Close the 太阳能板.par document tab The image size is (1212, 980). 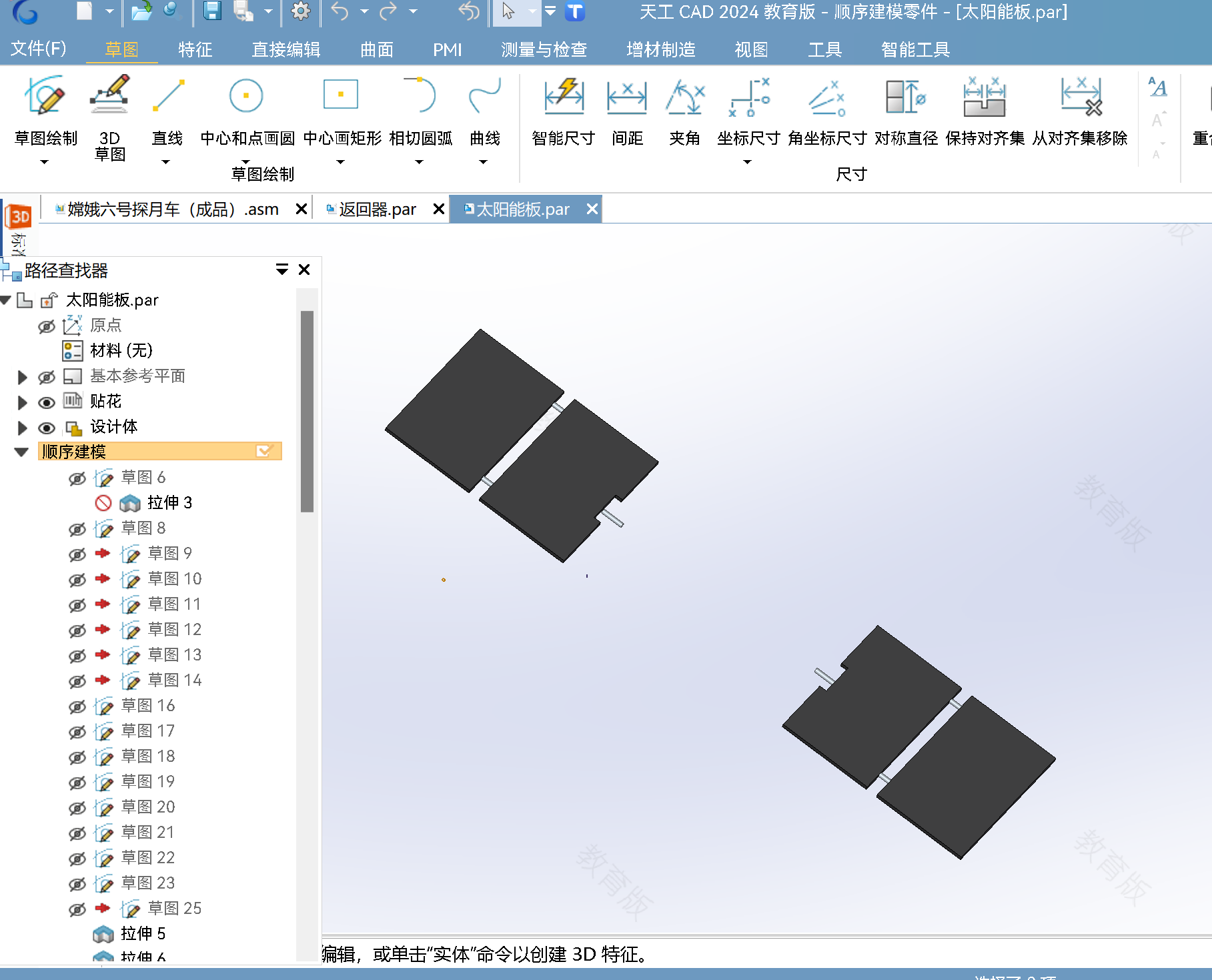592,209
